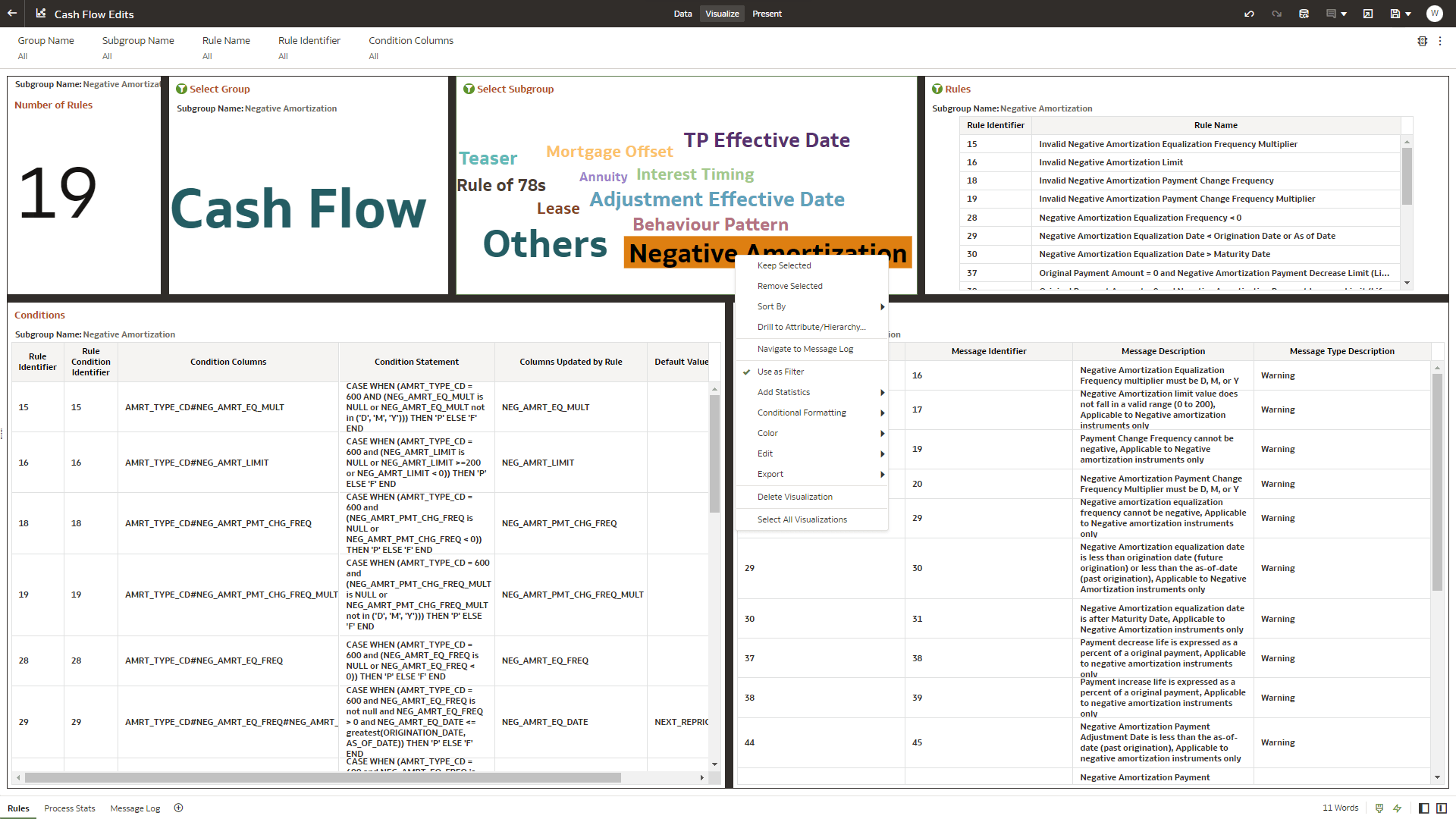This screenshot has height=819, width=1456.
Task: Open the developer bug icon near filter bar
Action: (x=1423, y=41)
